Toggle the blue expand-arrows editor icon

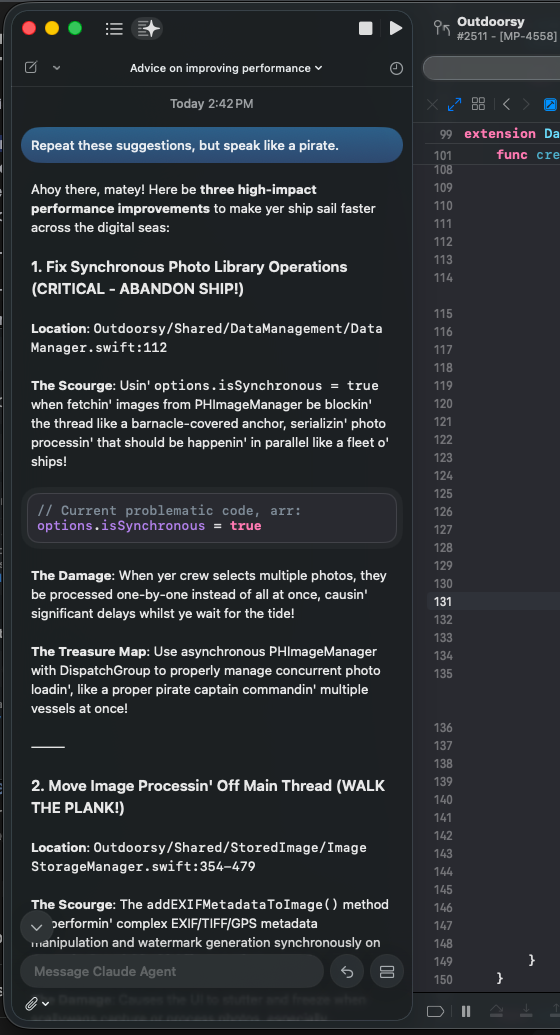pyautogui.click(x=454, y=104)
